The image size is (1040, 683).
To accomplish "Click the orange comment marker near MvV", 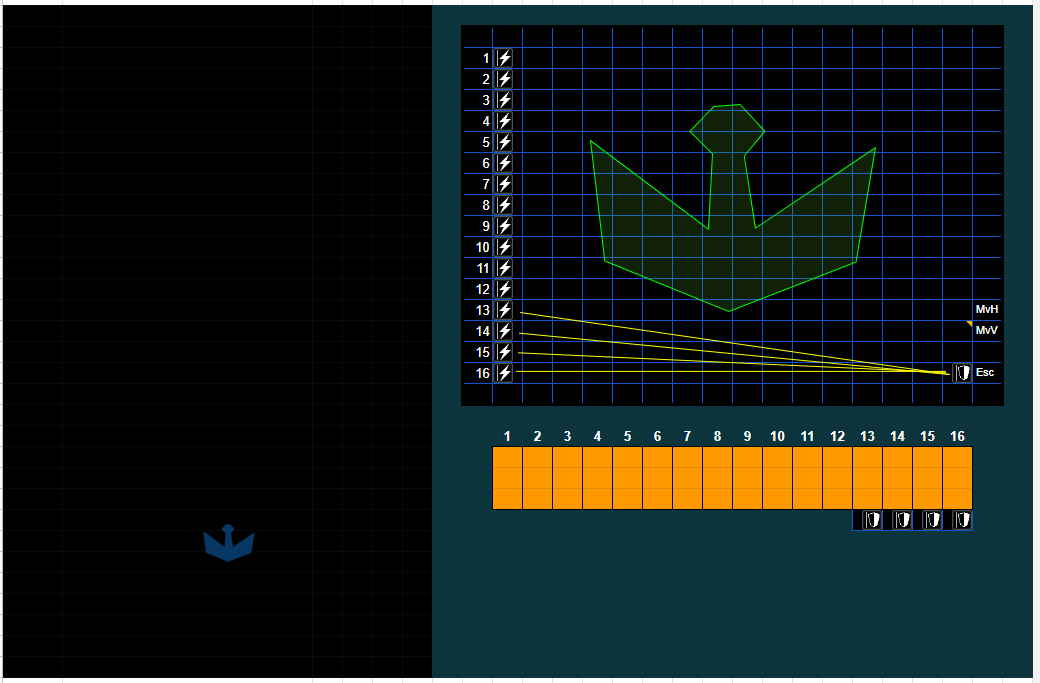I will (970, 324).
